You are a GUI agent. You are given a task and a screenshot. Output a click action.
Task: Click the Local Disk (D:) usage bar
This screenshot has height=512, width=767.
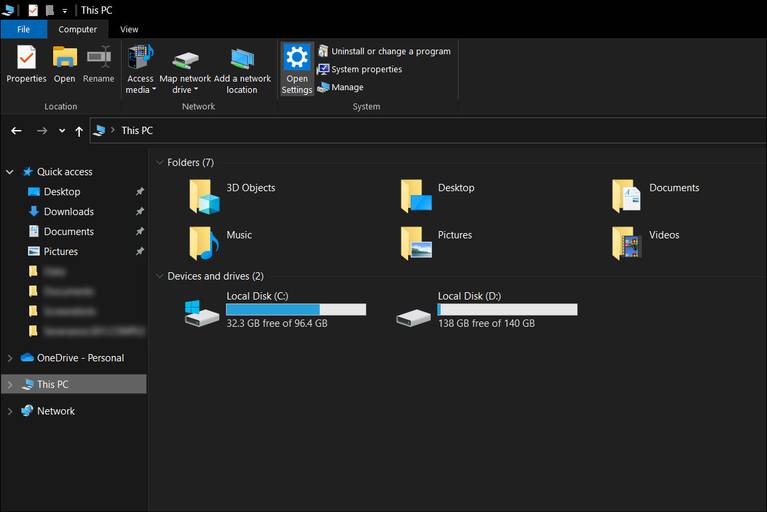click(507, 310)
